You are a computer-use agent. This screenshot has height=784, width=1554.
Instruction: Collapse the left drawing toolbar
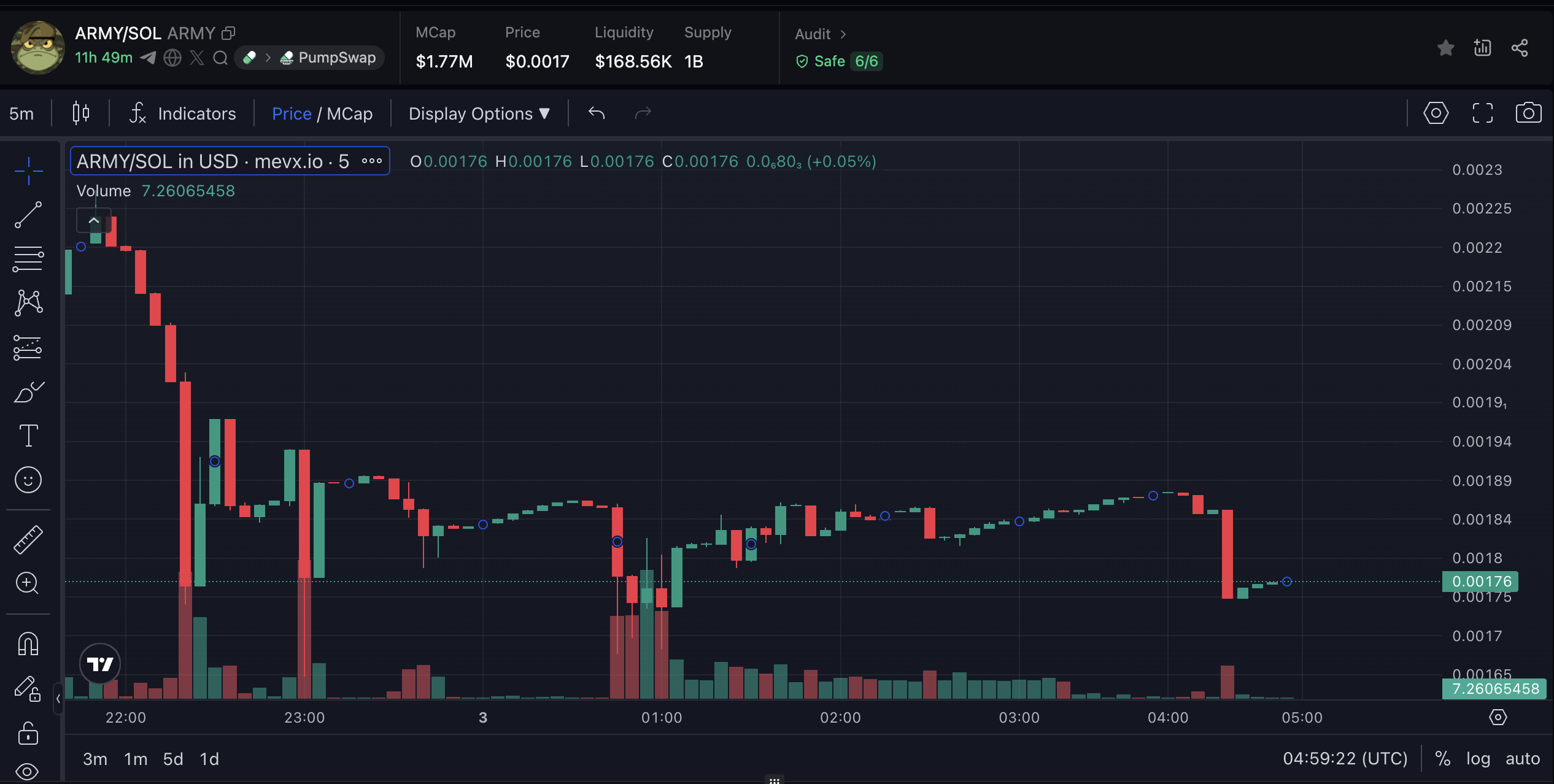[x=58, y=698]
